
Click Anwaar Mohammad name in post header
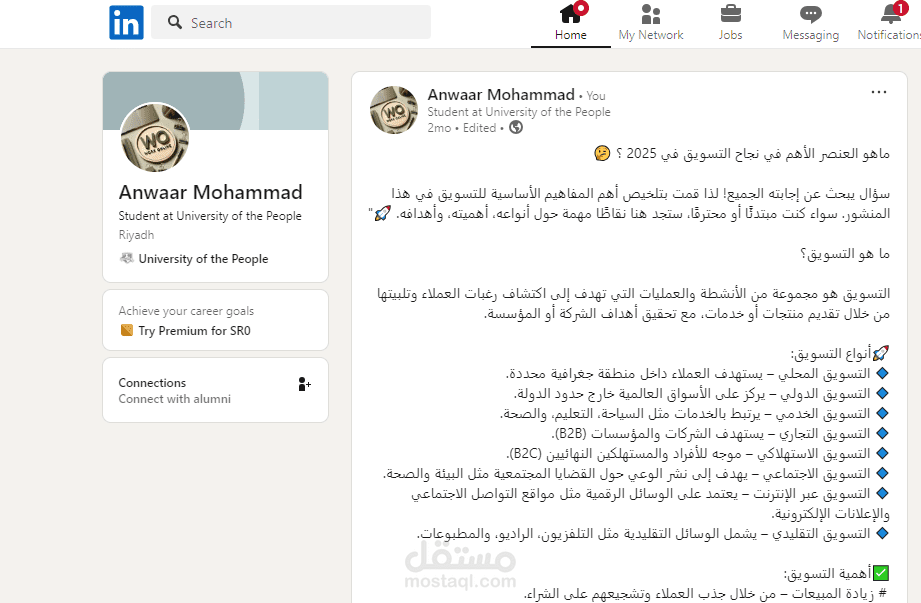point(501,95)
